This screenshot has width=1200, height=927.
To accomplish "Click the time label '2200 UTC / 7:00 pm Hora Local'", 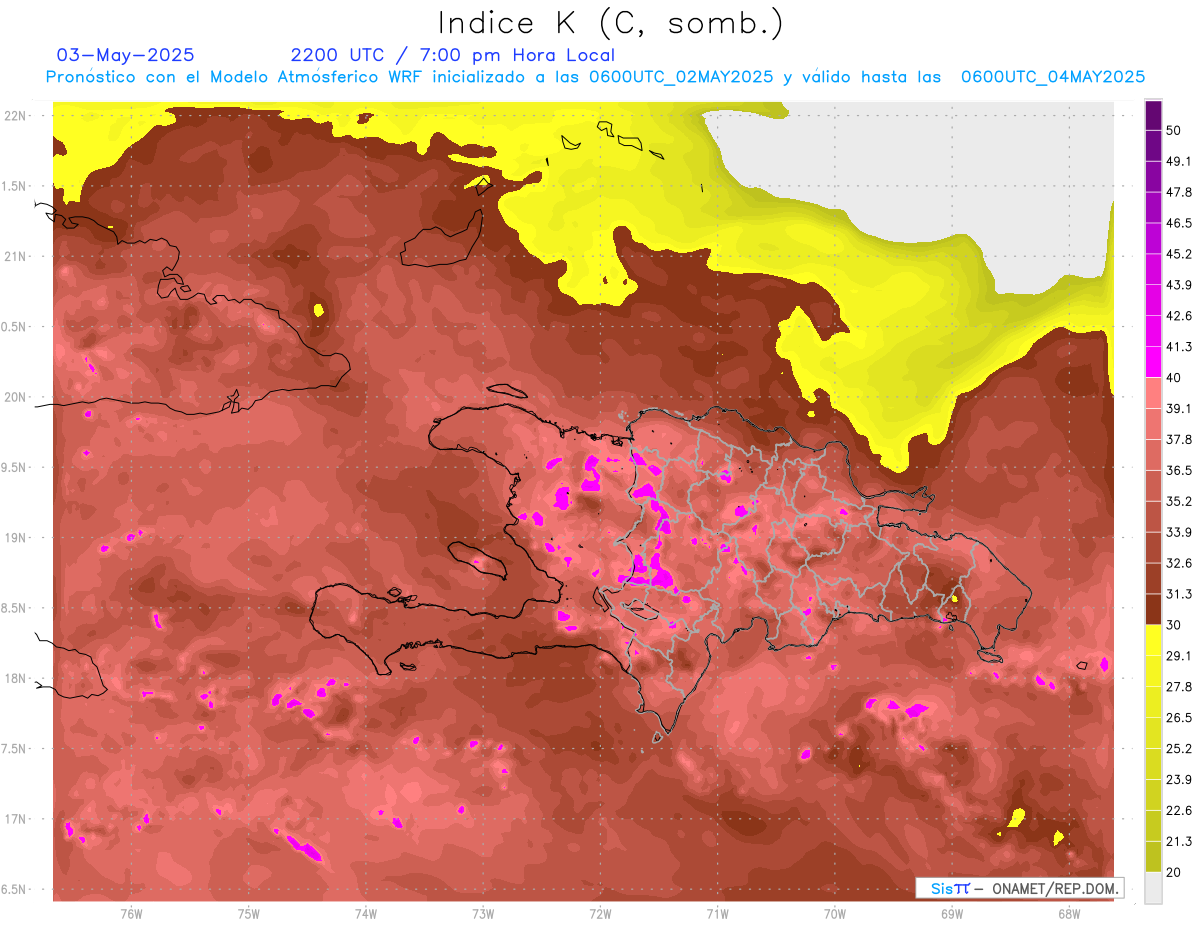I will [x=452, y=55].
